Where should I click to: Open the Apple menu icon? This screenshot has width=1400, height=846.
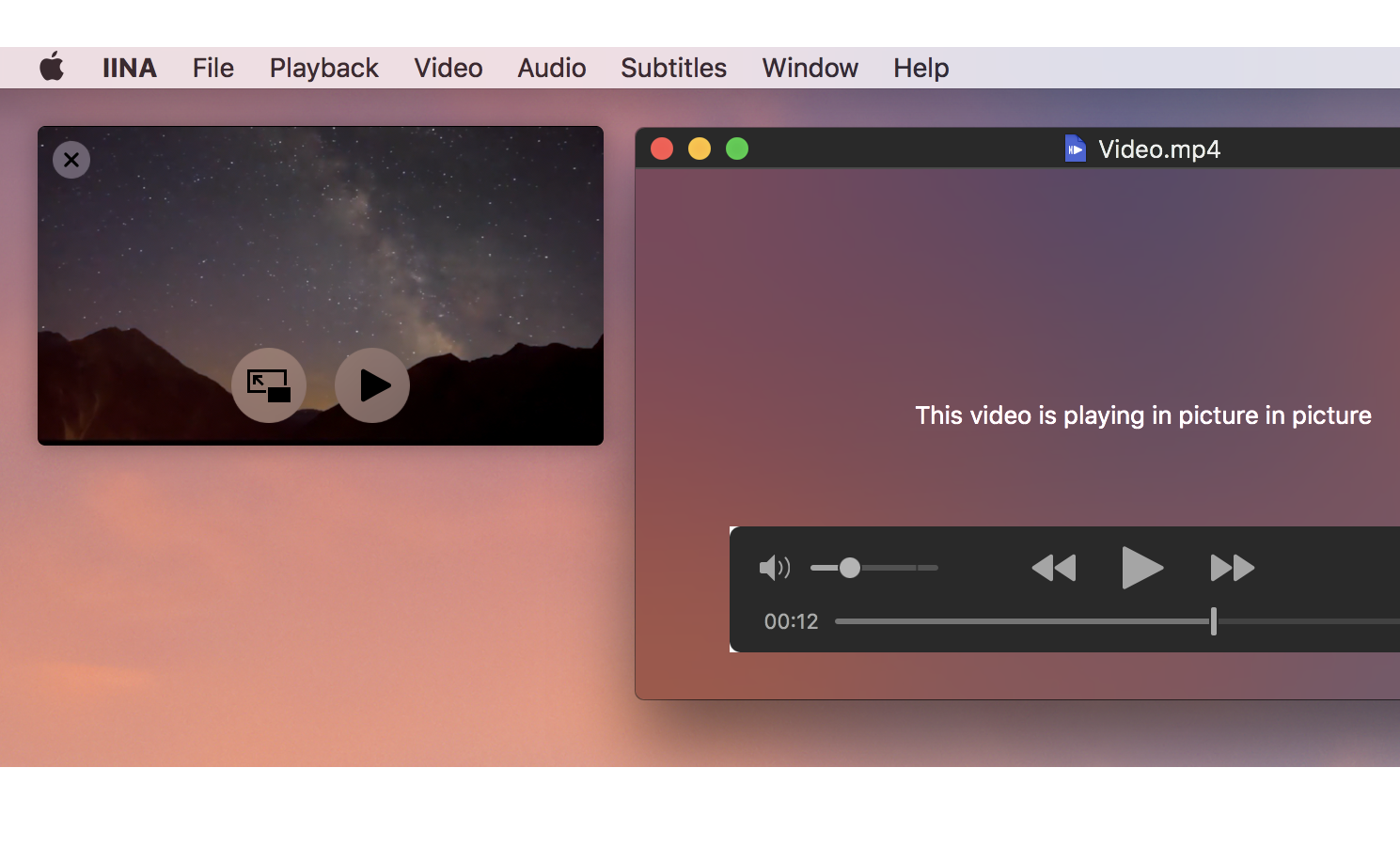coord(52,67)
